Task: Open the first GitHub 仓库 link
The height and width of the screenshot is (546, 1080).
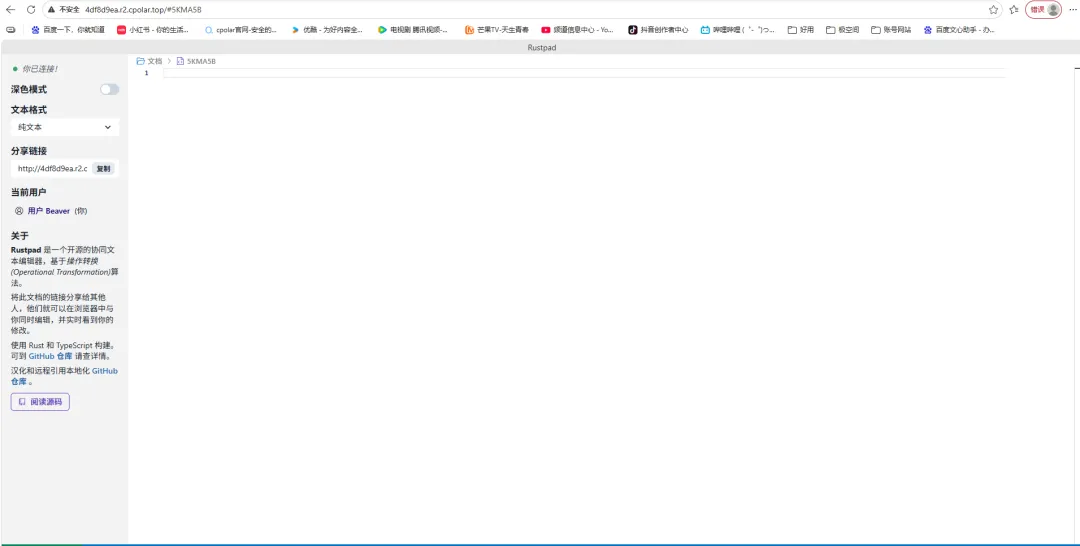Action: pyautogui.click(x=50, y=357)
